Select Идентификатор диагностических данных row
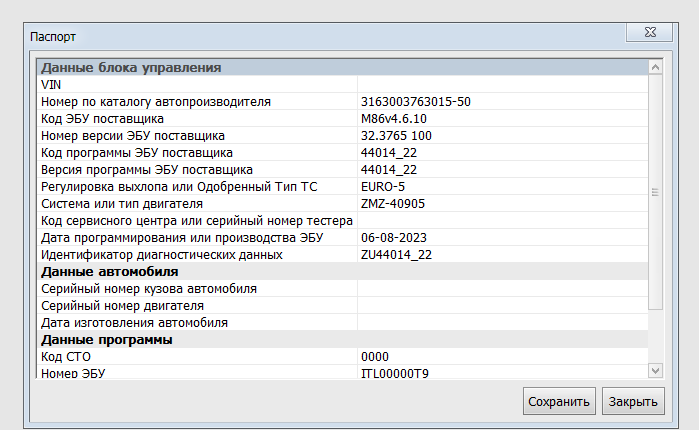 (343, 254)
